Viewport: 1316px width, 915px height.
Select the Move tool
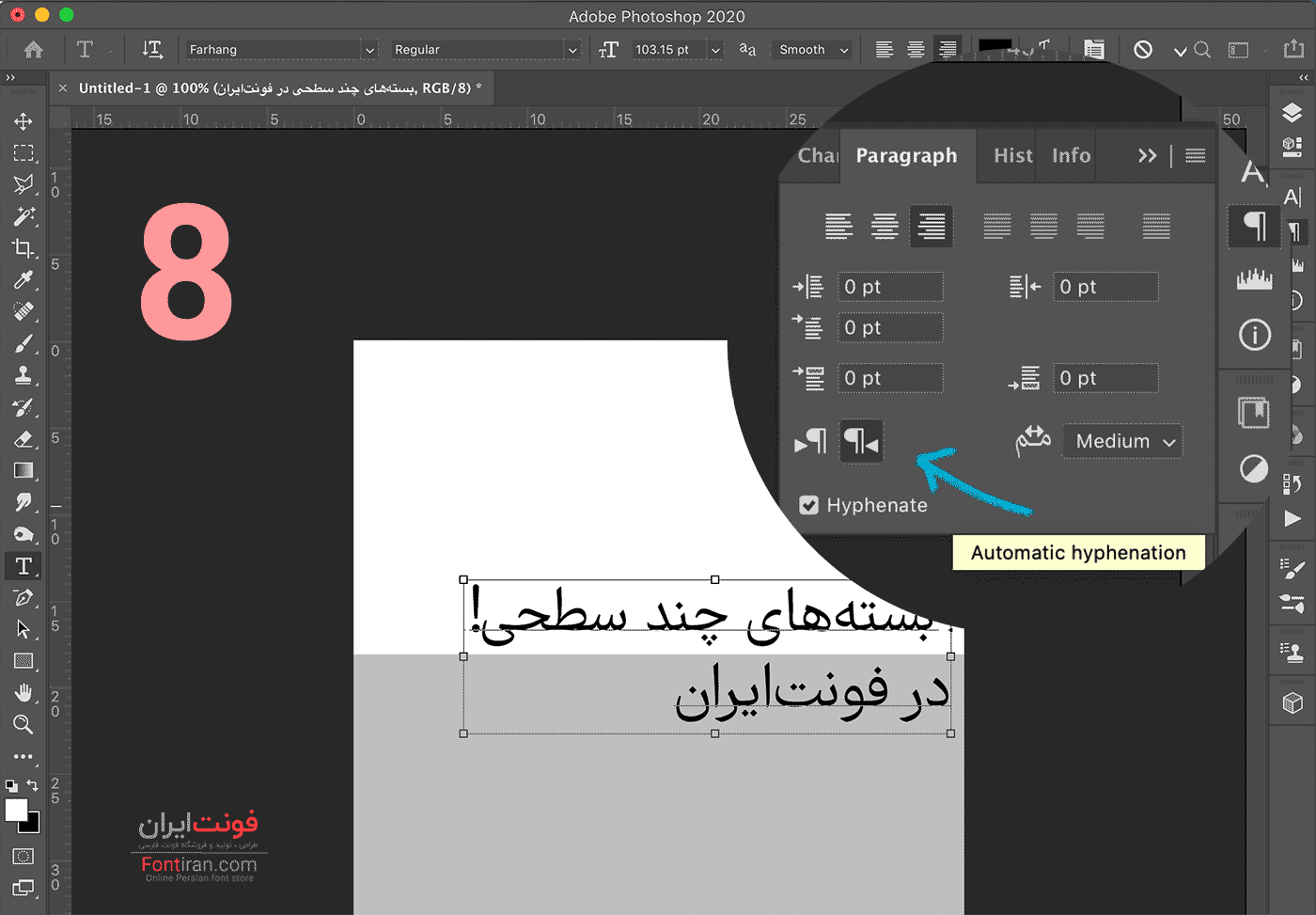click(x=23, y=121)
